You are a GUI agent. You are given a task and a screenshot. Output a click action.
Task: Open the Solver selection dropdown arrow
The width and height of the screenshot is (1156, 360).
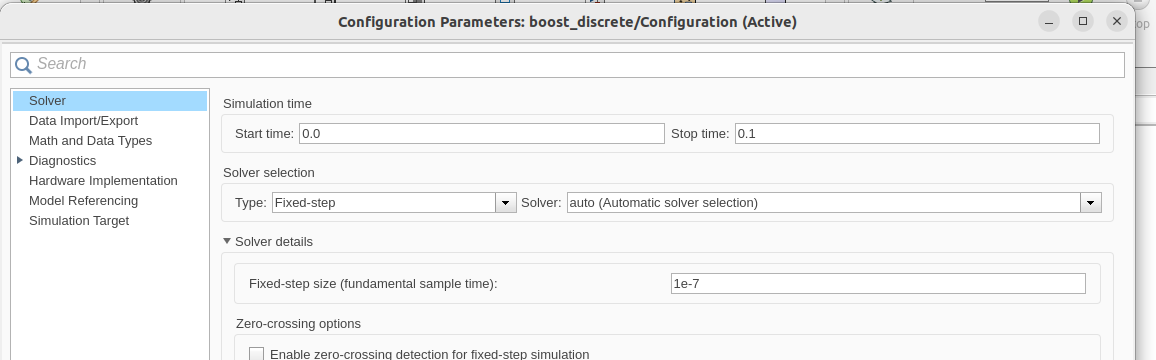pyautogui.click(x=1091, y=203)
